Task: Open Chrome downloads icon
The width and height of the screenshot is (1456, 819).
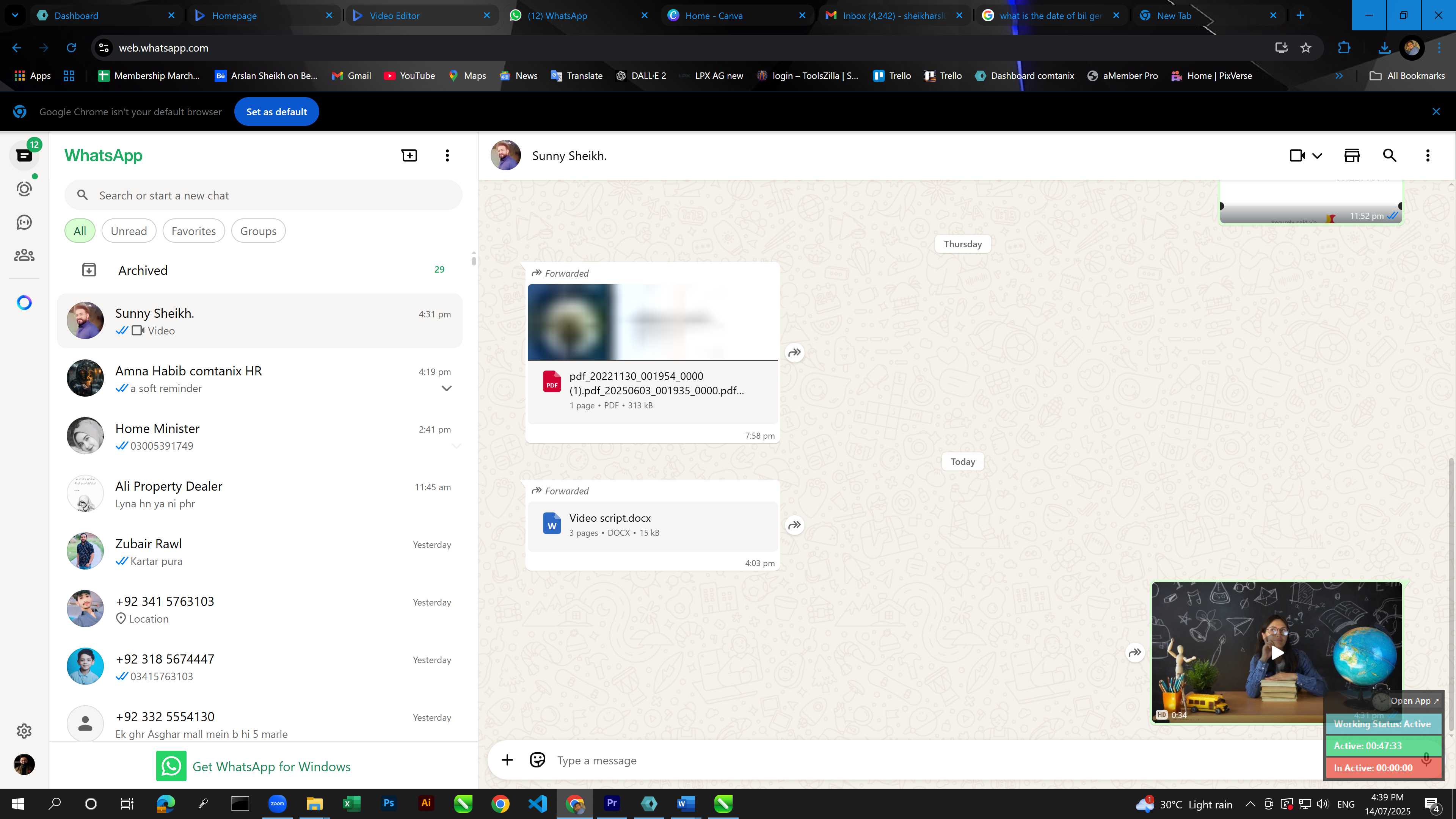Action: pyautogui.click(x=1384, y=48)
